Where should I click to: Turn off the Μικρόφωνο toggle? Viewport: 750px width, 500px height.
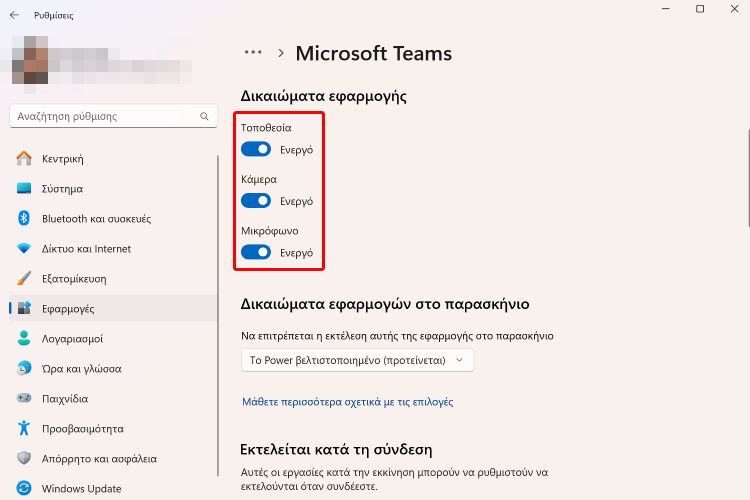pyautogui.click(x=256, y=252)
